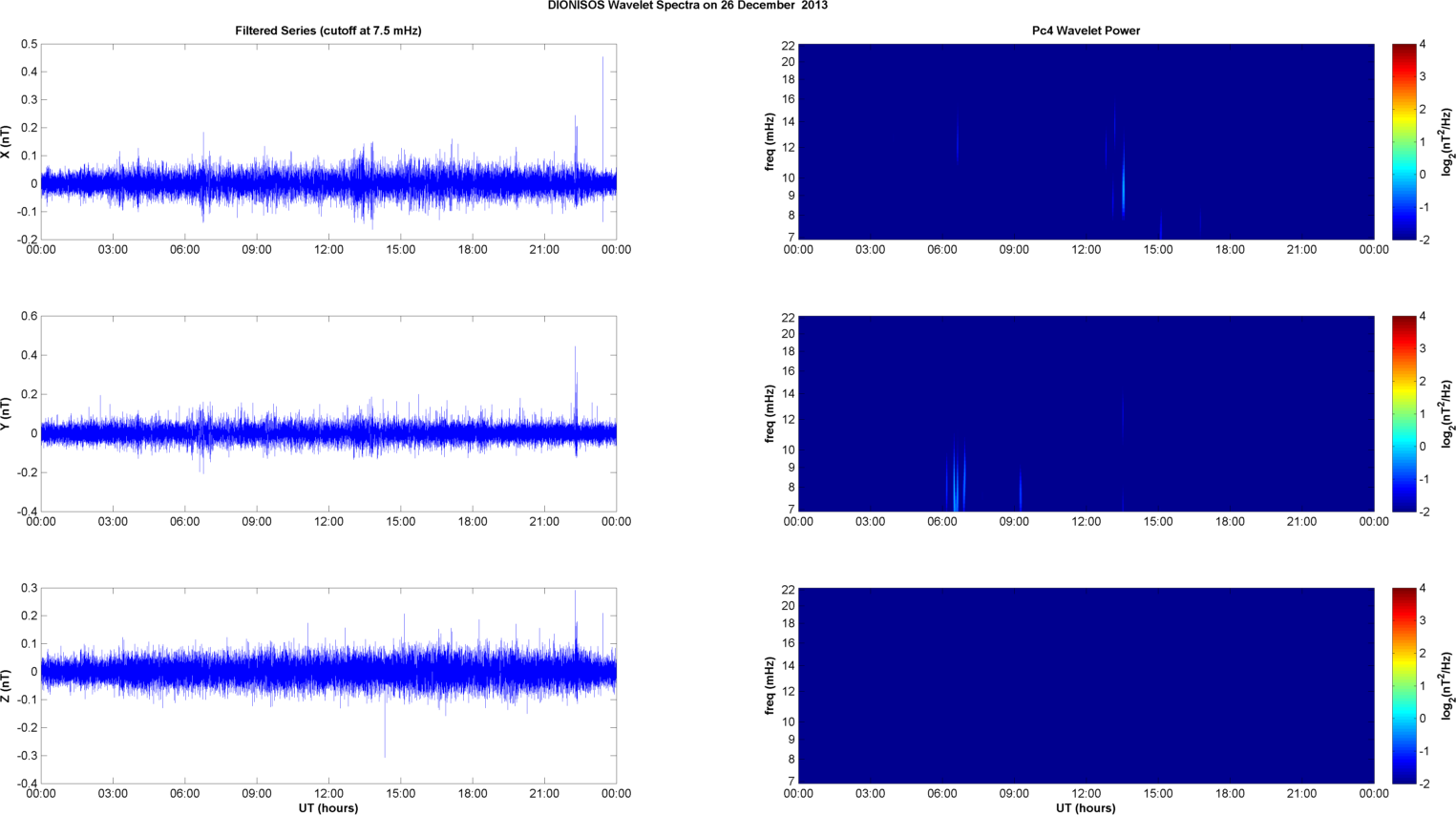Screen dimensions: 1456x815
Task: Click the "freq (mHz)" label of the bottom spectrogram
Action: point(770,685)
